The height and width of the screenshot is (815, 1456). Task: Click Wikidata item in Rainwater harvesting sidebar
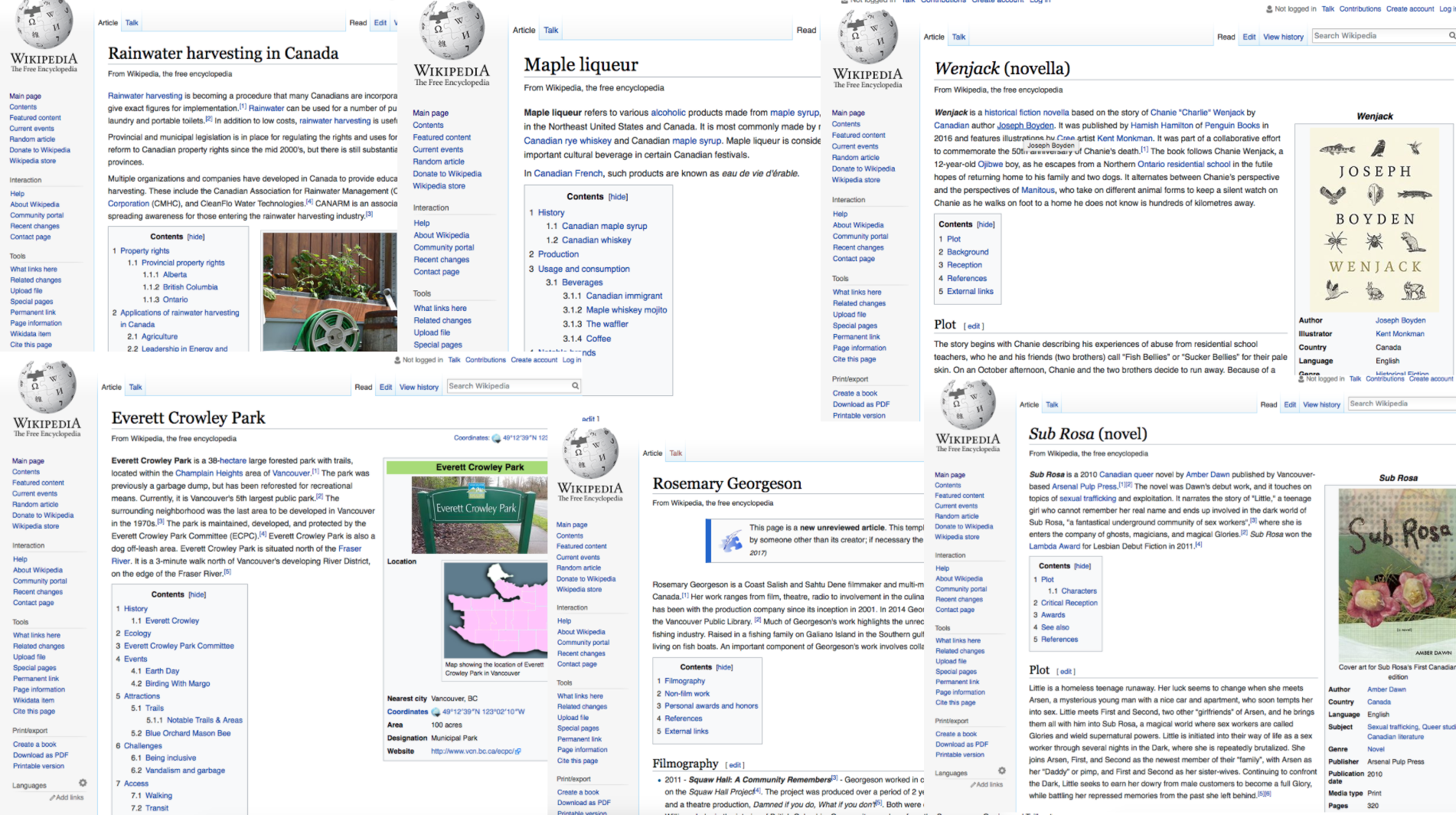31,334
